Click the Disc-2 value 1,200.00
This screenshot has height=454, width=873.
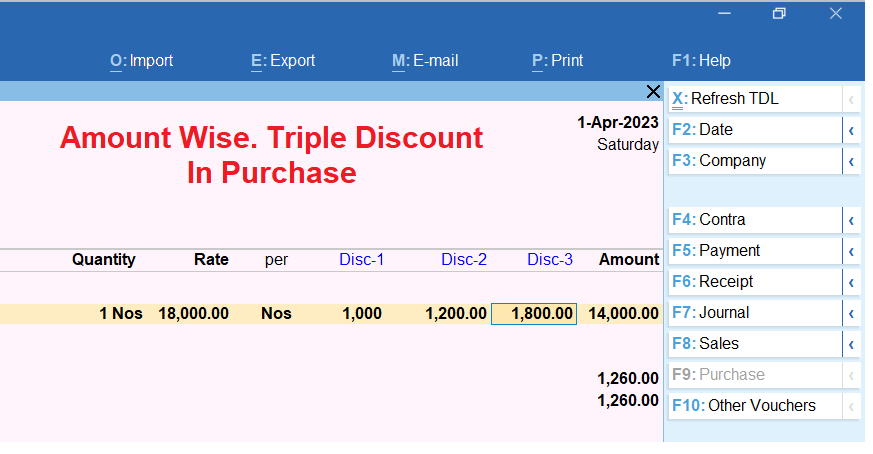[456, 314]
